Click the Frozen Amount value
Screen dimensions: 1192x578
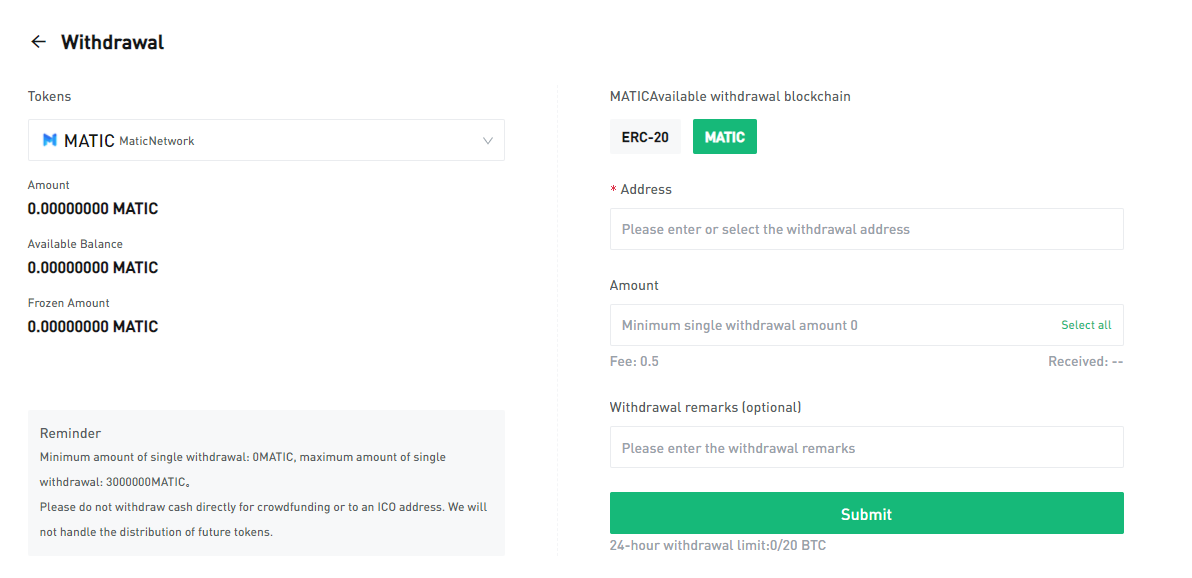[x=93, y=327]
